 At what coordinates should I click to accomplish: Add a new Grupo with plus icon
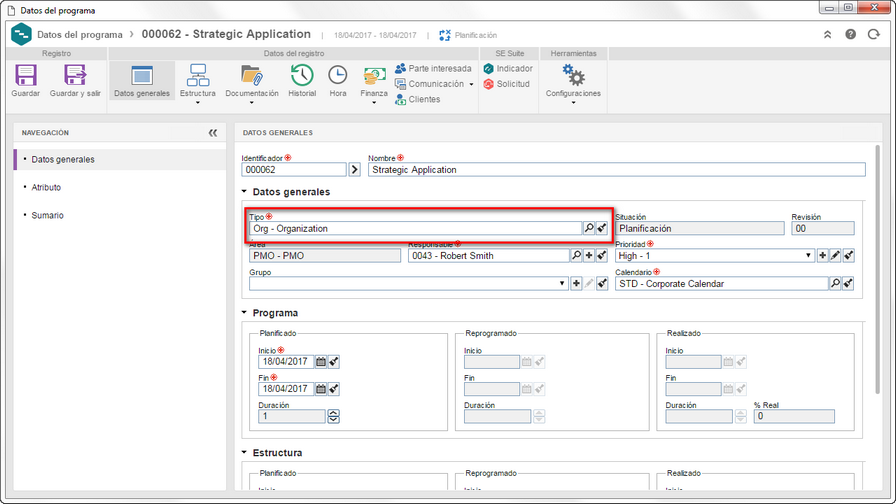pyautogui.click(x=577, y=283)
